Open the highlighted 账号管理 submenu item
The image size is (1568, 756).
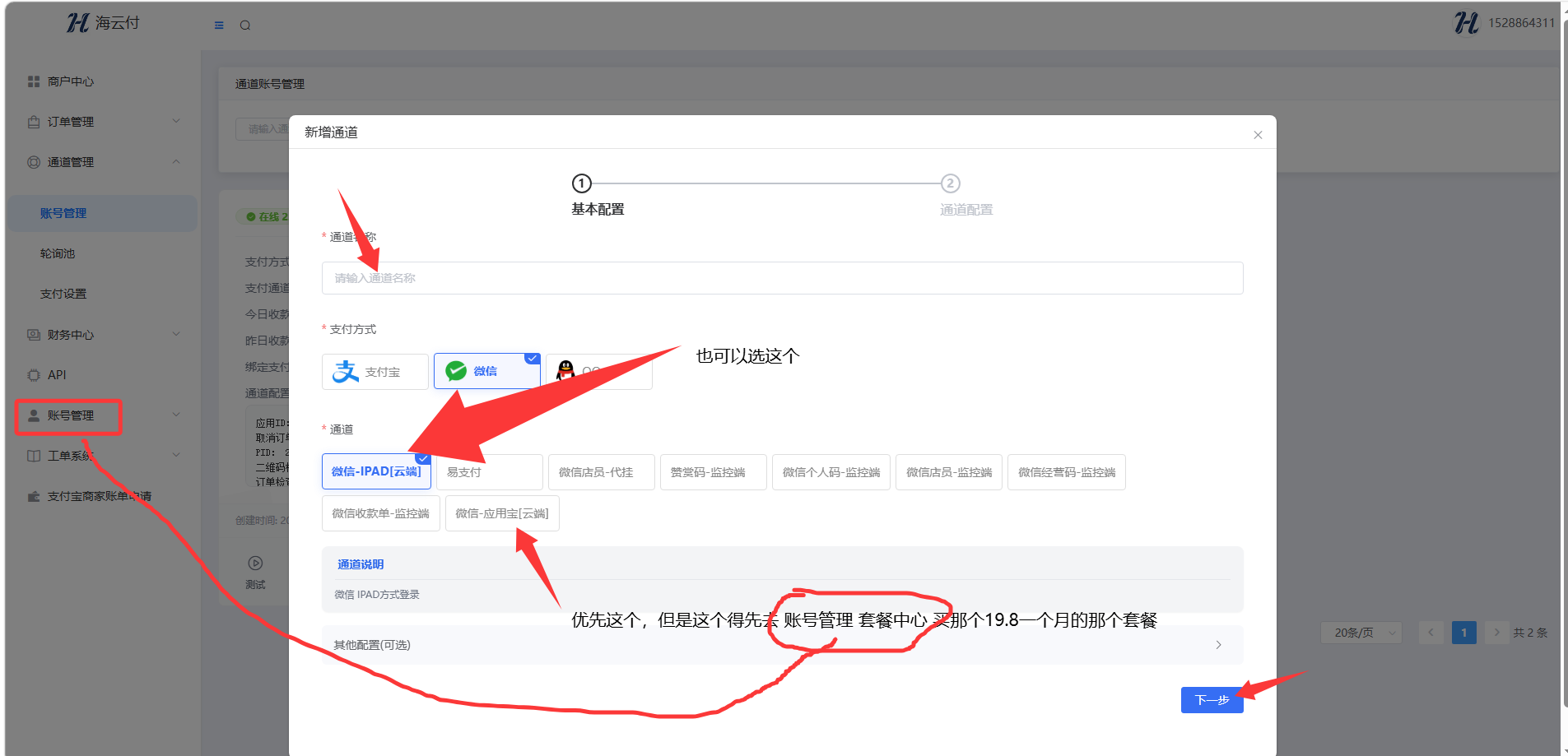pyautogui.click(x=103, y=213)
